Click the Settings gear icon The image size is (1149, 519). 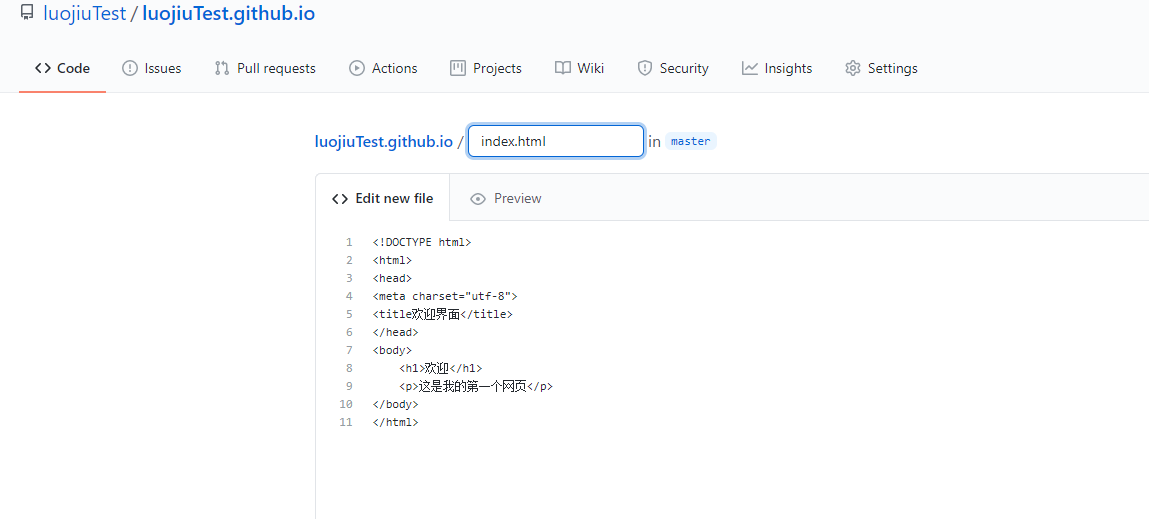click(853, 68)
